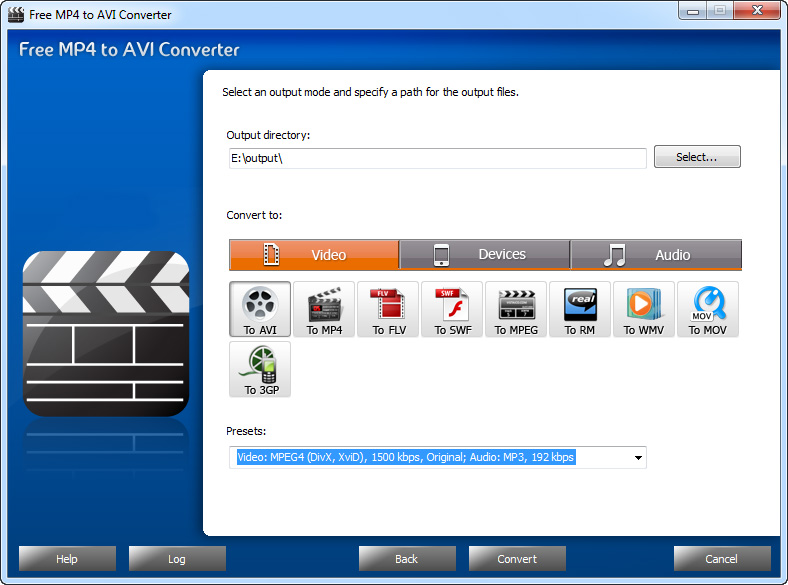Click the Help button
Screen dimensions: 788x585
[67, 559]
